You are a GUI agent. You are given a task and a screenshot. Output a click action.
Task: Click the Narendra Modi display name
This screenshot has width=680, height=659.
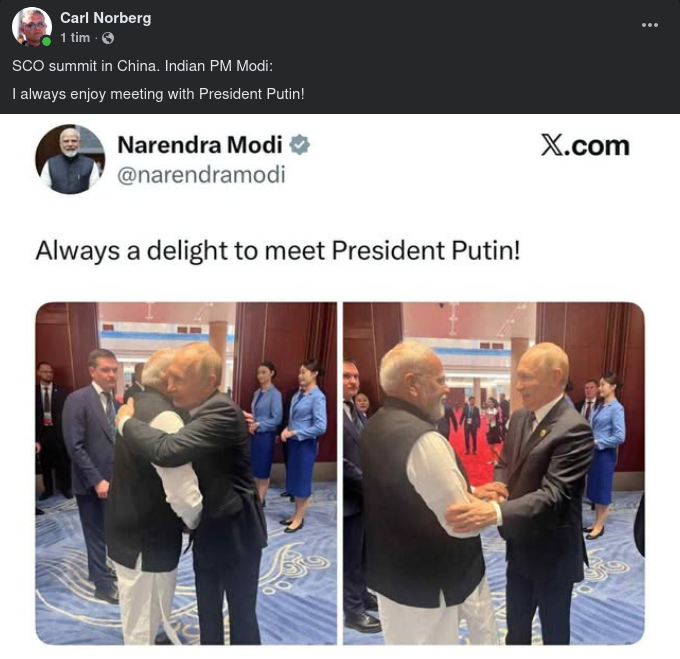[x=200, y=145]
